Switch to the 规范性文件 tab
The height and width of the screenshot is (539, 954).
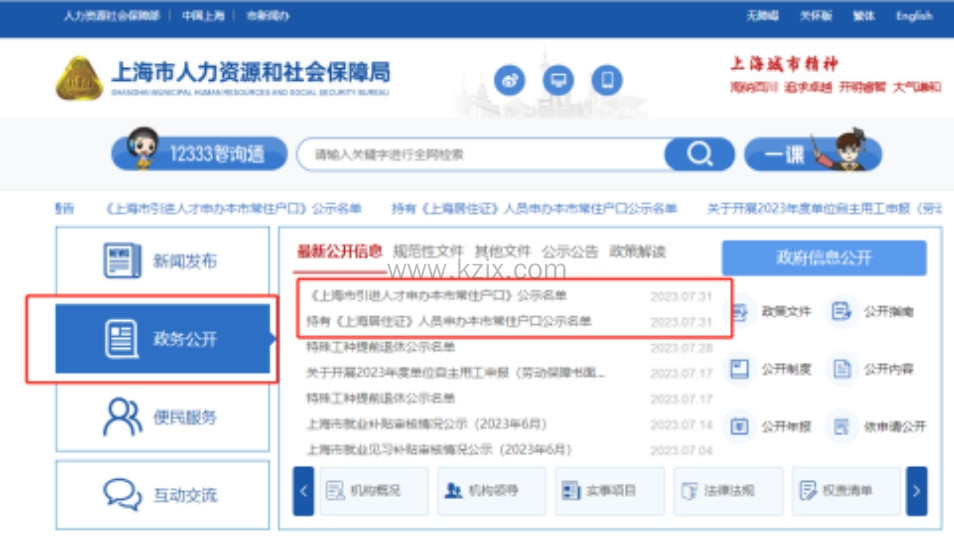coord(428,251)
